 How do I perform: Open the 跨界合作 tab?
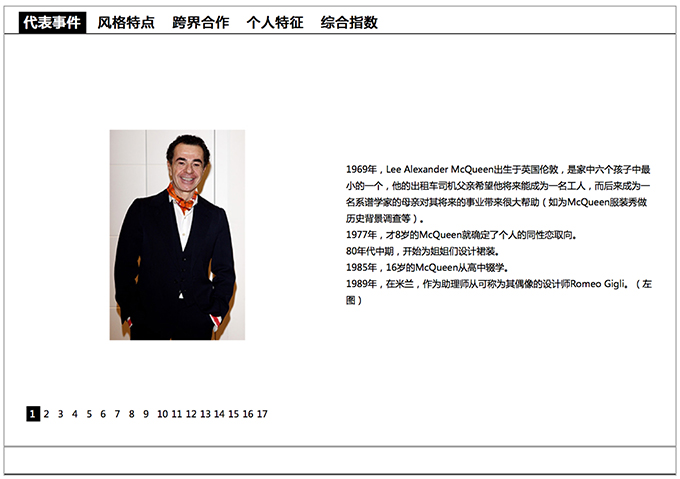click(x=200, y=23)
